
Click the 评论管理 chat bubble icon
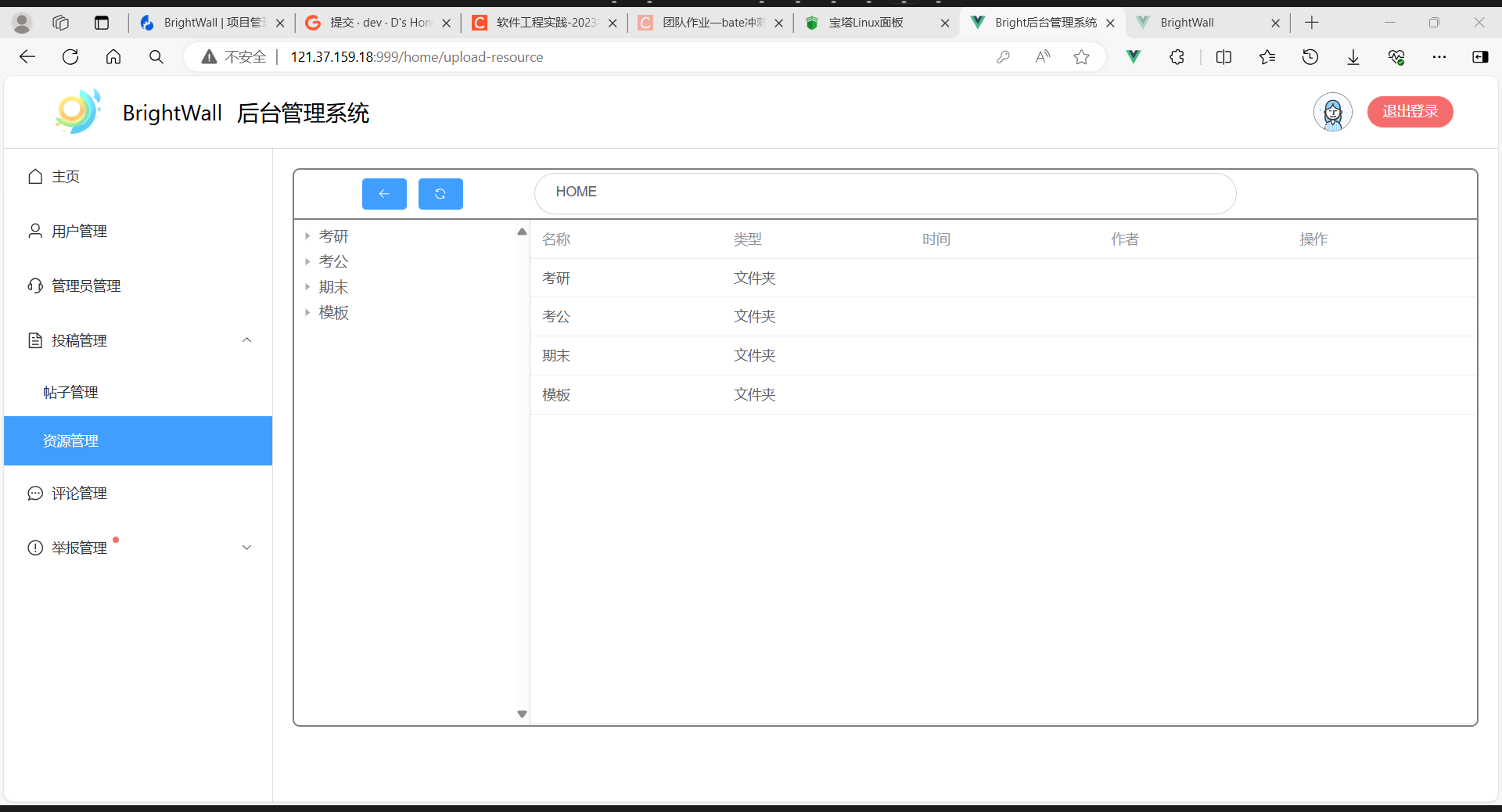coord(35,494)
